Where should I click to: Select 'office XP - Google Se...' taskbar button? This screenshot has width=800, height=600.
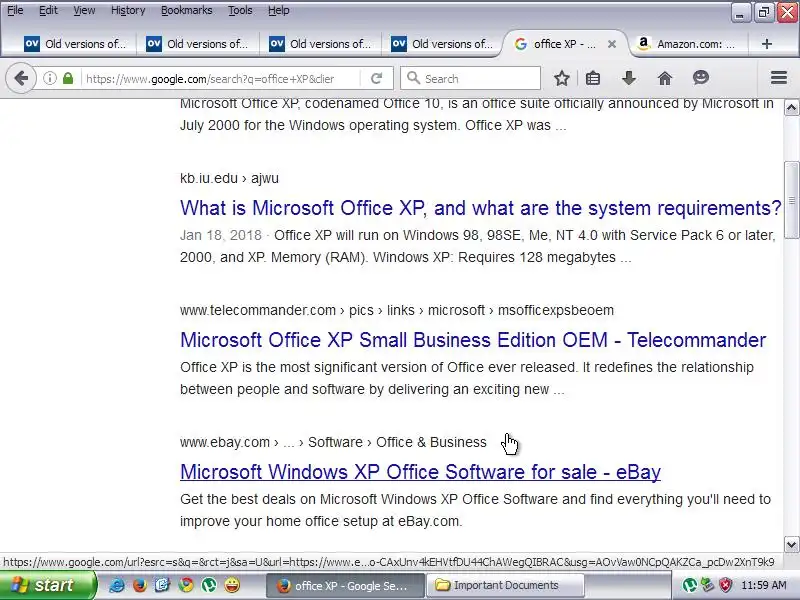click(345, 585)
